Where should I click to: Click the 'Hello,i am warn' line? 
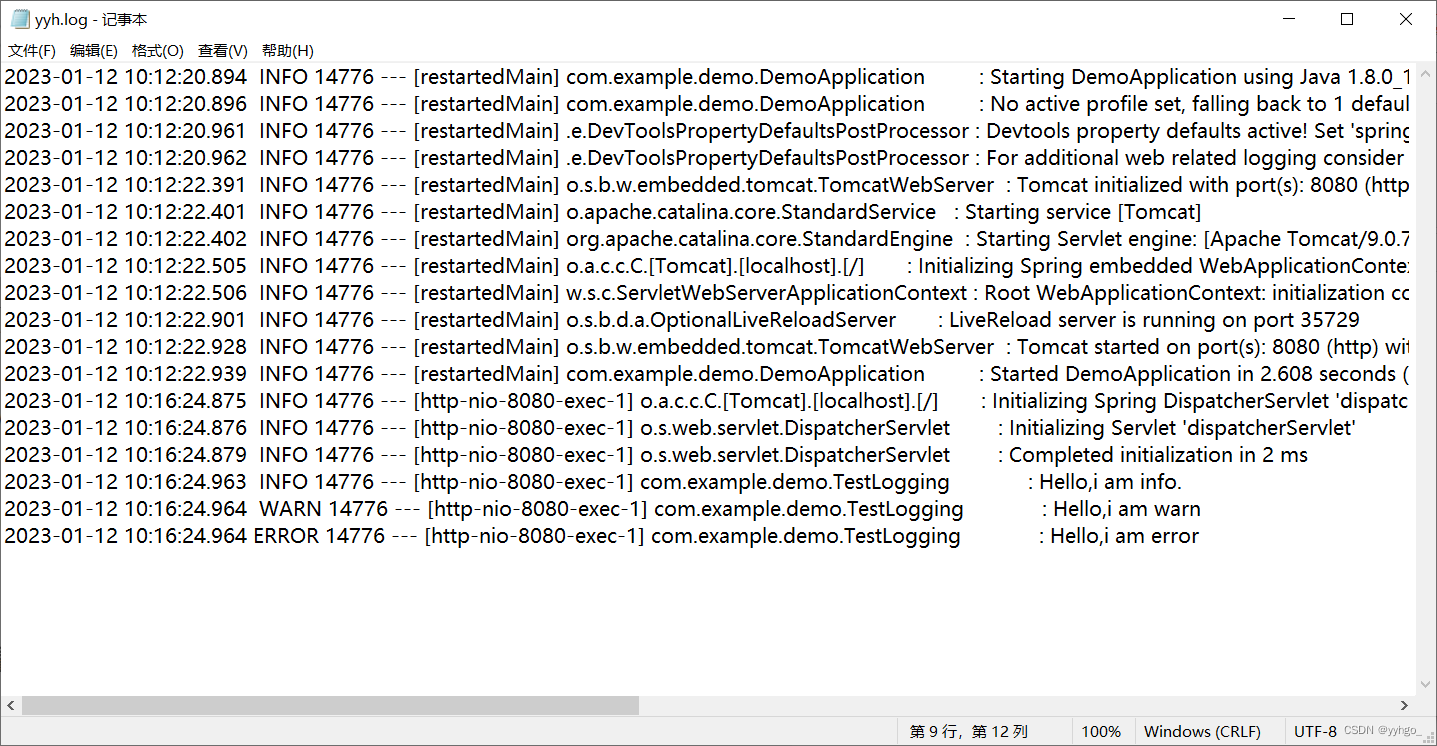(602, 509)
